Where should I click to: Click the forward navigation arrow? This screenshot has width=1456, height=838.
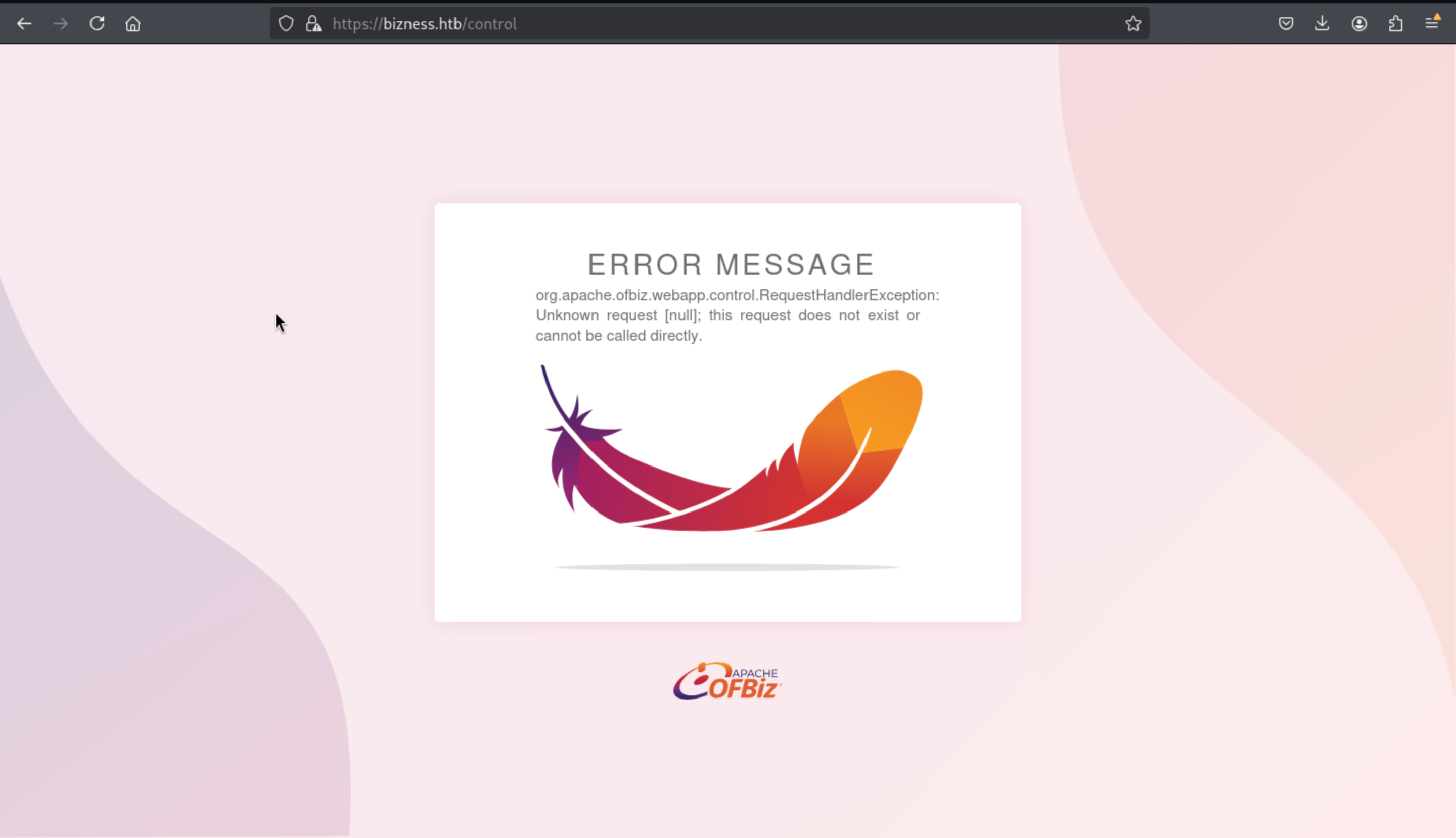point(61,24)
